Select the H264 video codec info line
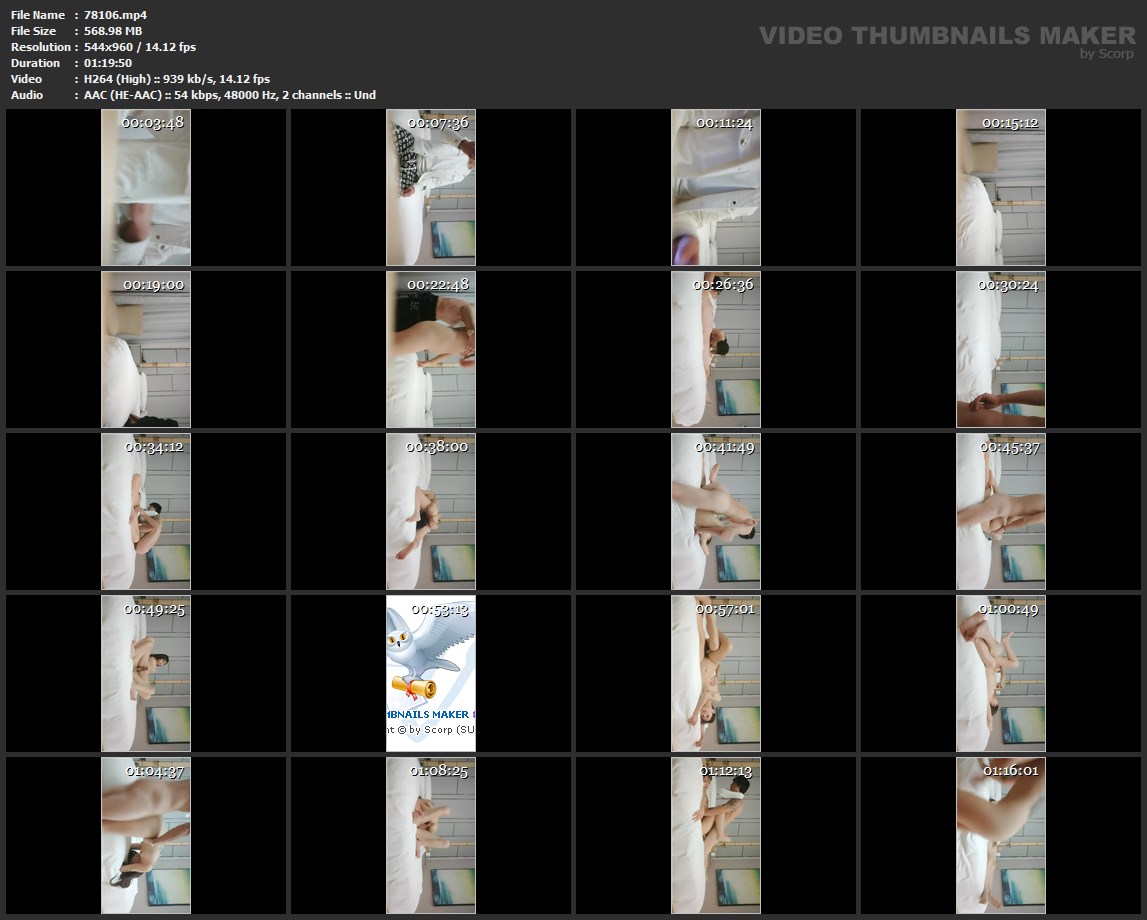The image size is (1147, 920). pyautogui.click(x=177, y=79)
